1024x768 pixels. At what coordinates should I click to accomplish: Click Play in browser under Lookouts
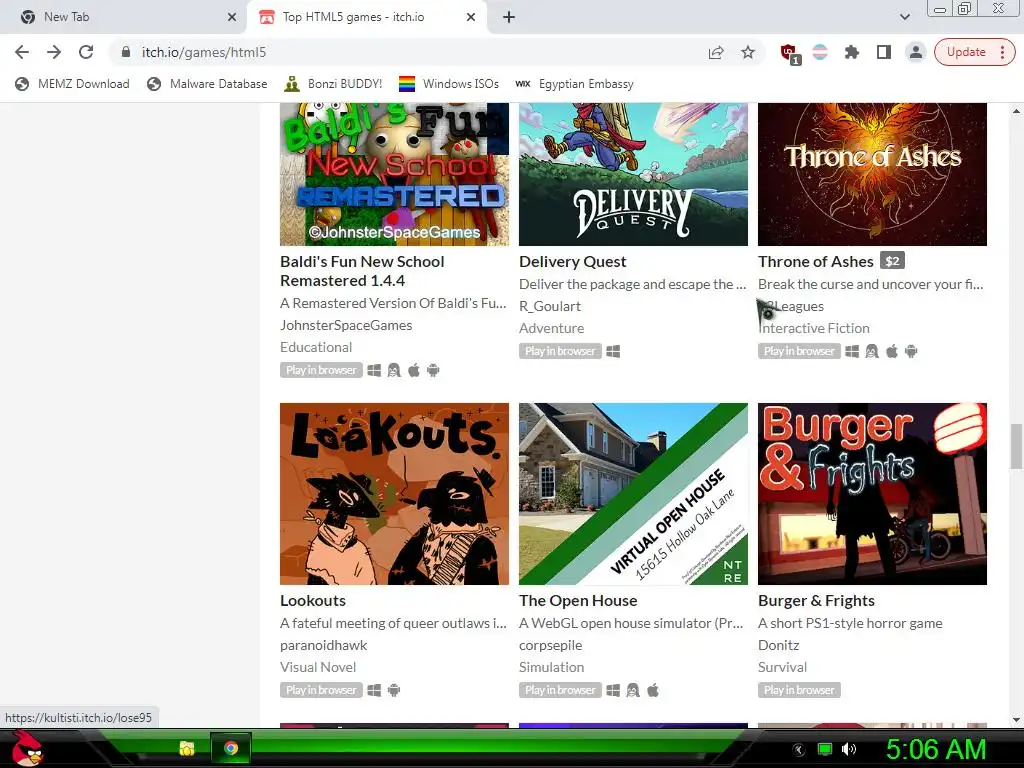click(x=321, y=690)
